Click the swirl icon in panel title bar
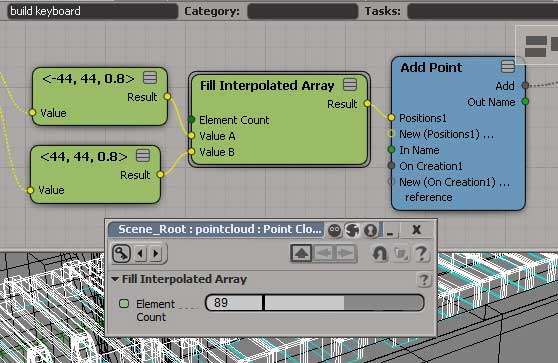The width and height of the screenshot is (558, 363). point(352,231)
